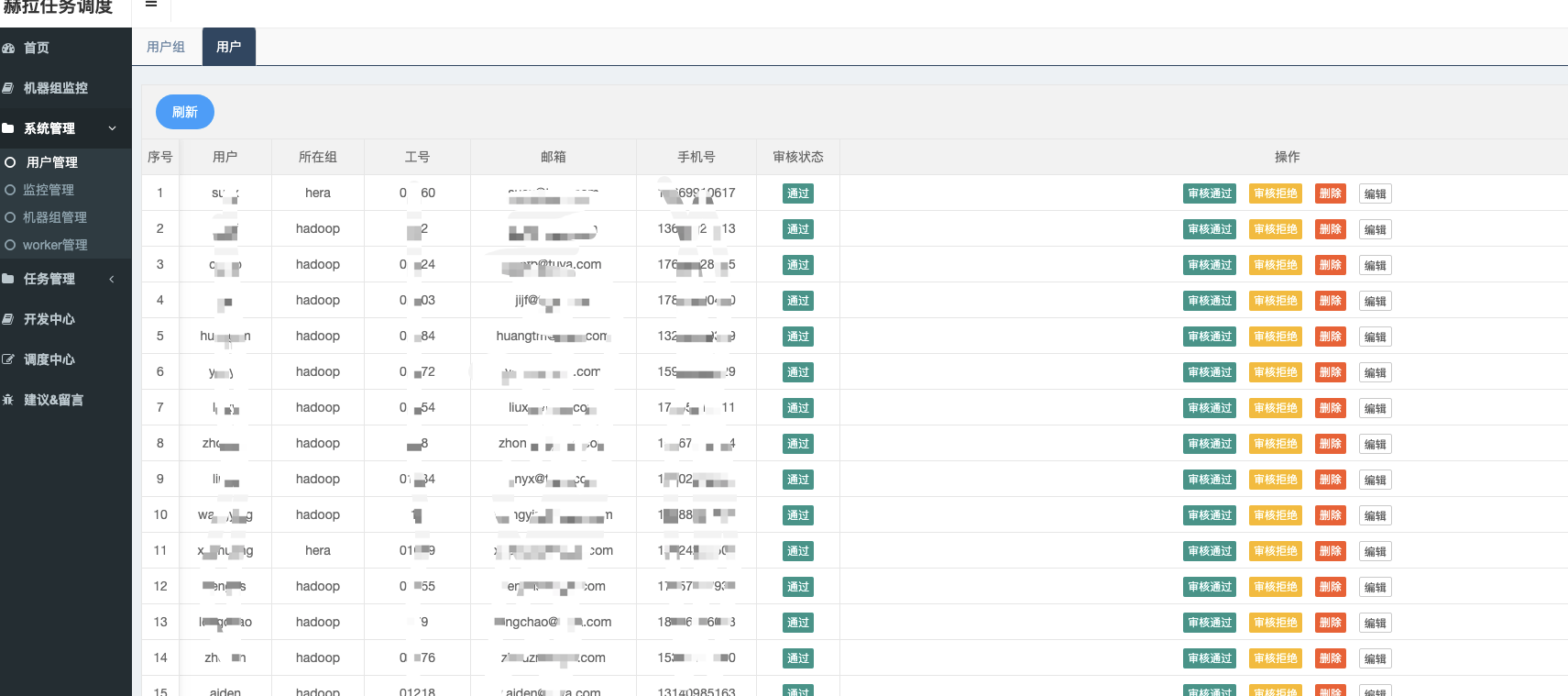This screenshot has height=696, width=1568.
Task: Click the hera group cell in row 11
Action: [x=318, y=550]
